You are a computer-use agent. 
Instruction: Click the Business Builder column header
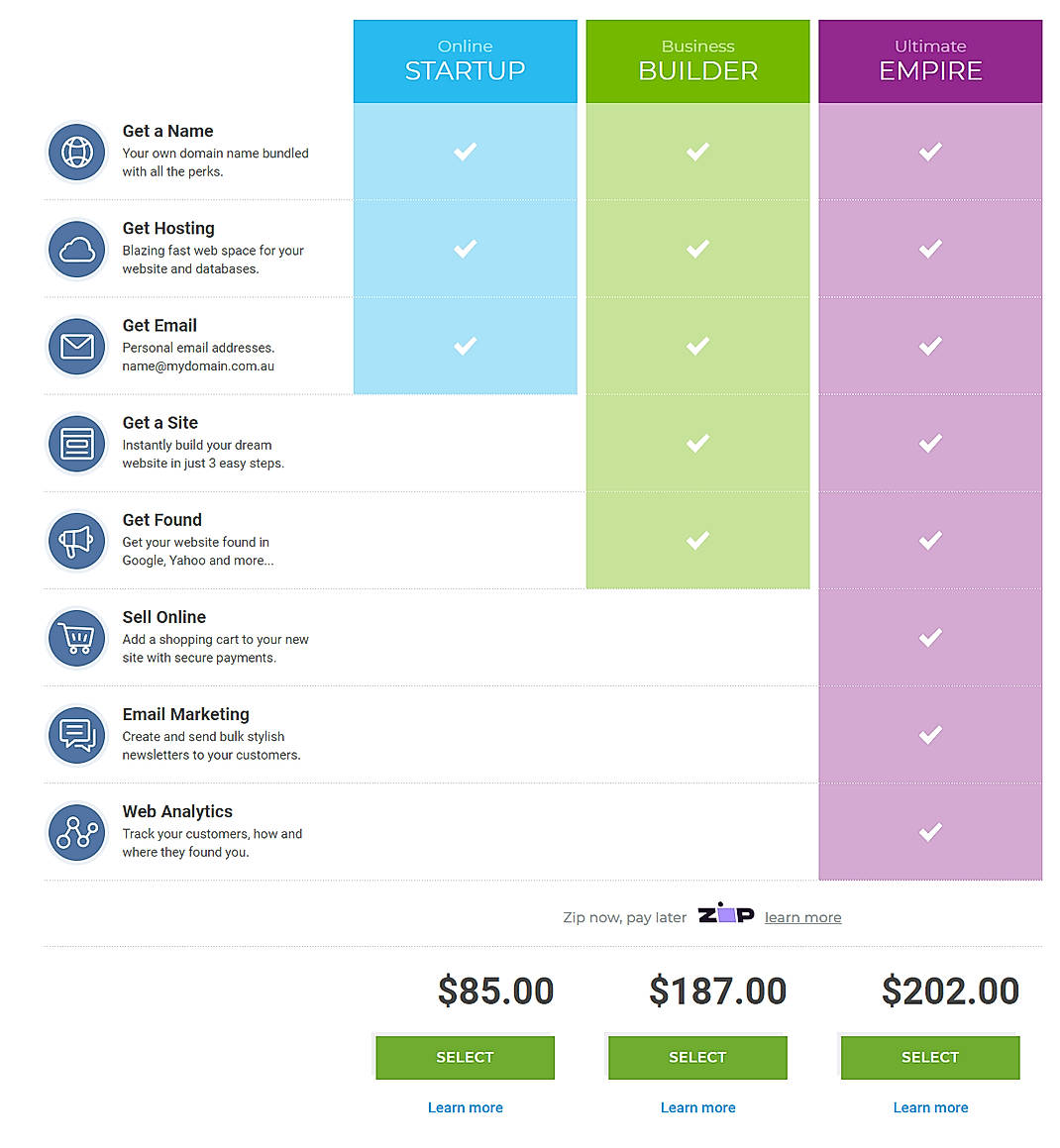coord(697,60)
